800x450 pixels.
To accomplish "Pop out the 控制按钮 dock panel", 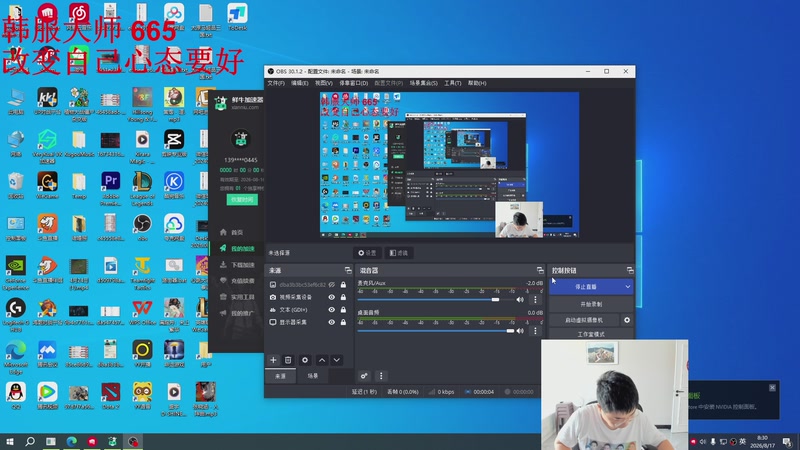I will pos(630,270).
